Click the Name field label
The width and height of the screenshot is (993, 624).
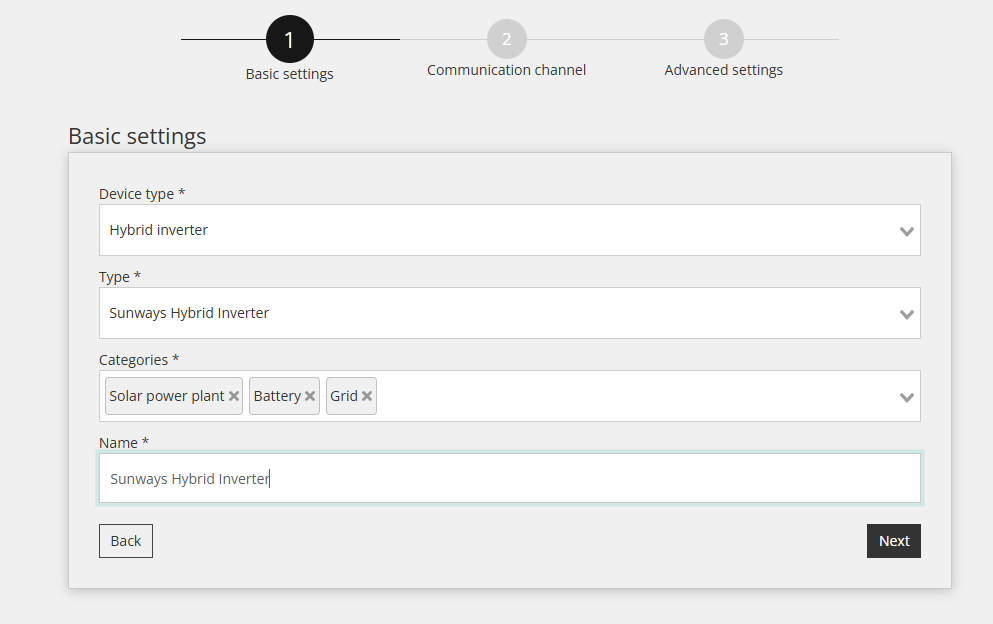[x=124, y=443]
